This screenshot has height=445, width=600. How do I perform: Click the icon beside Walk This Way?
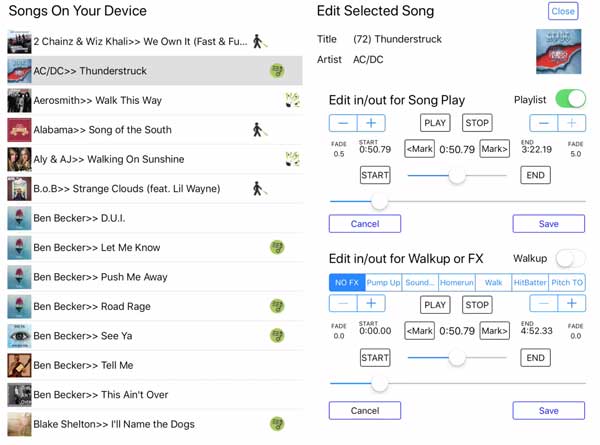pos(292,100)
